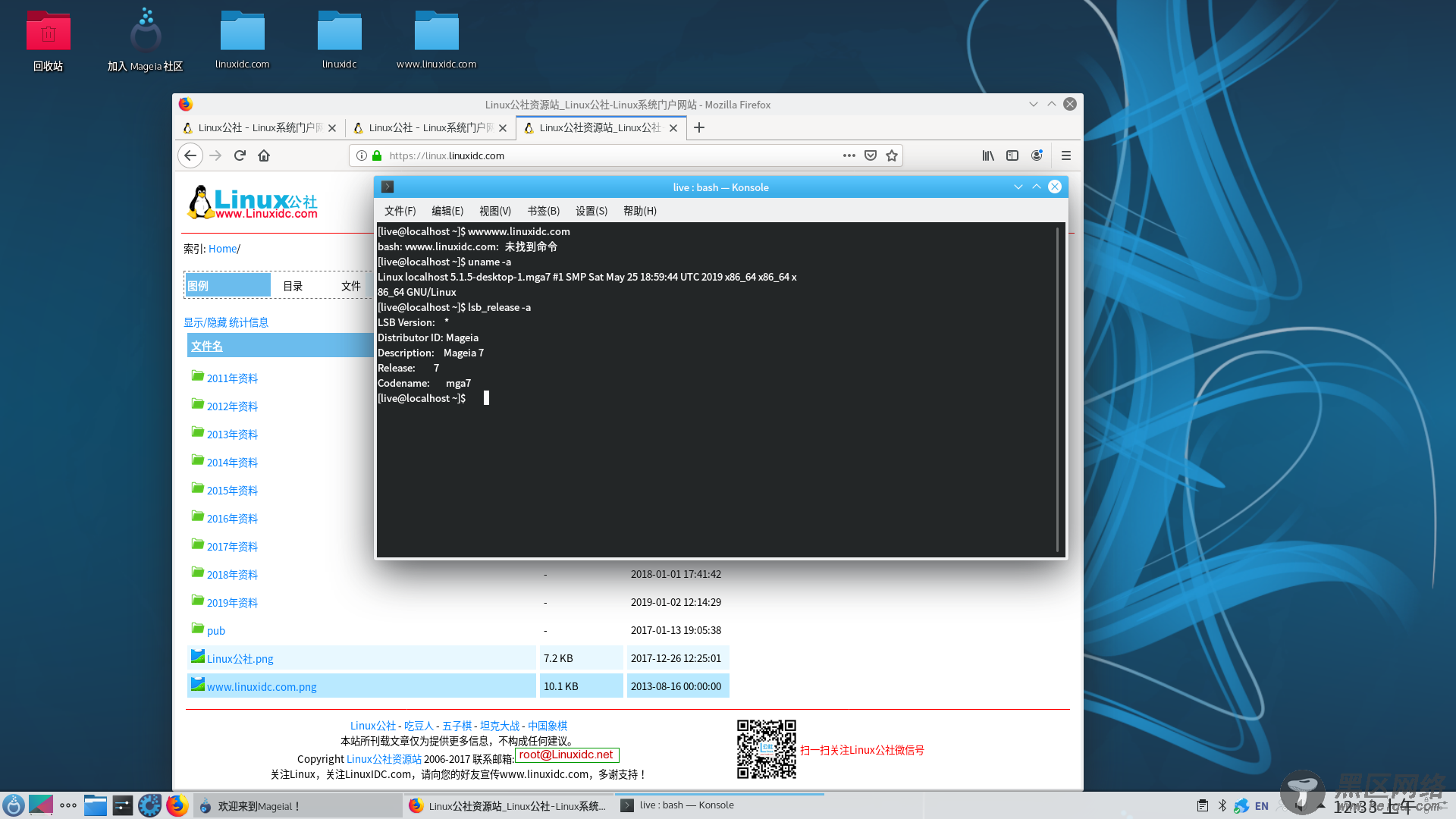Open Konsole 视图(V) menu
This screenshot has width=1456, height=819.
tap(495, 211)
